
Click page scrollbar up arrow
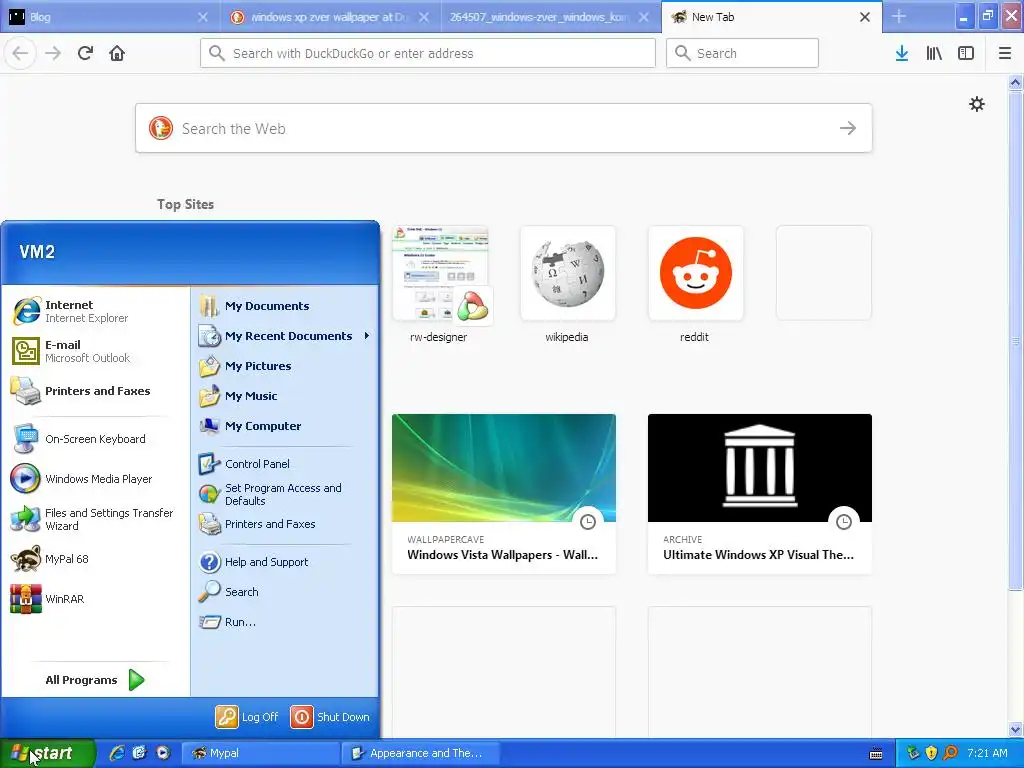[1015, 82]
